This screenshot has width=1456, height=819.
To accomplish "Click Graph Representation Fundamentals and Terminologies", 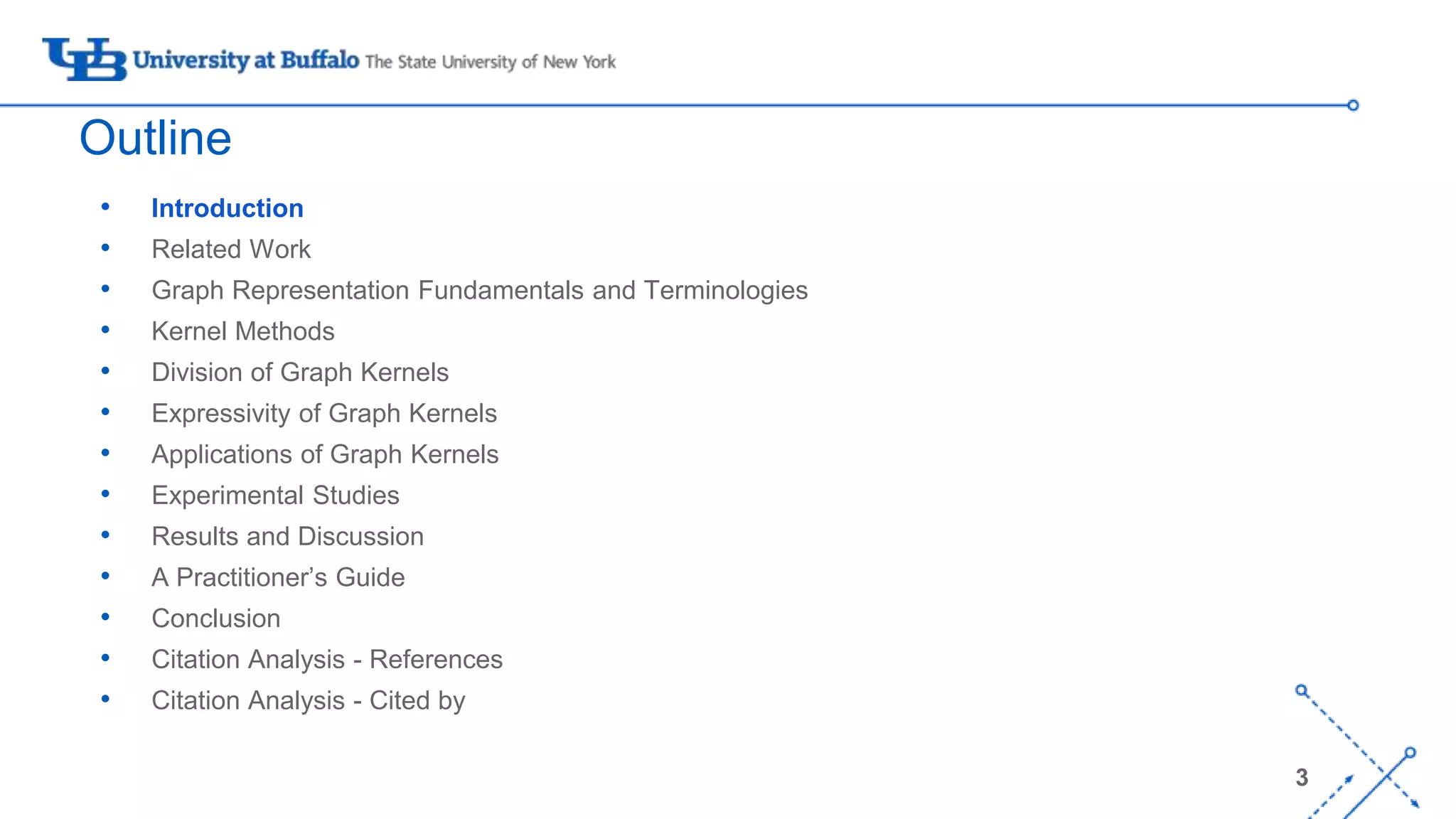I will pyautogui.click(x=480, y=291).
